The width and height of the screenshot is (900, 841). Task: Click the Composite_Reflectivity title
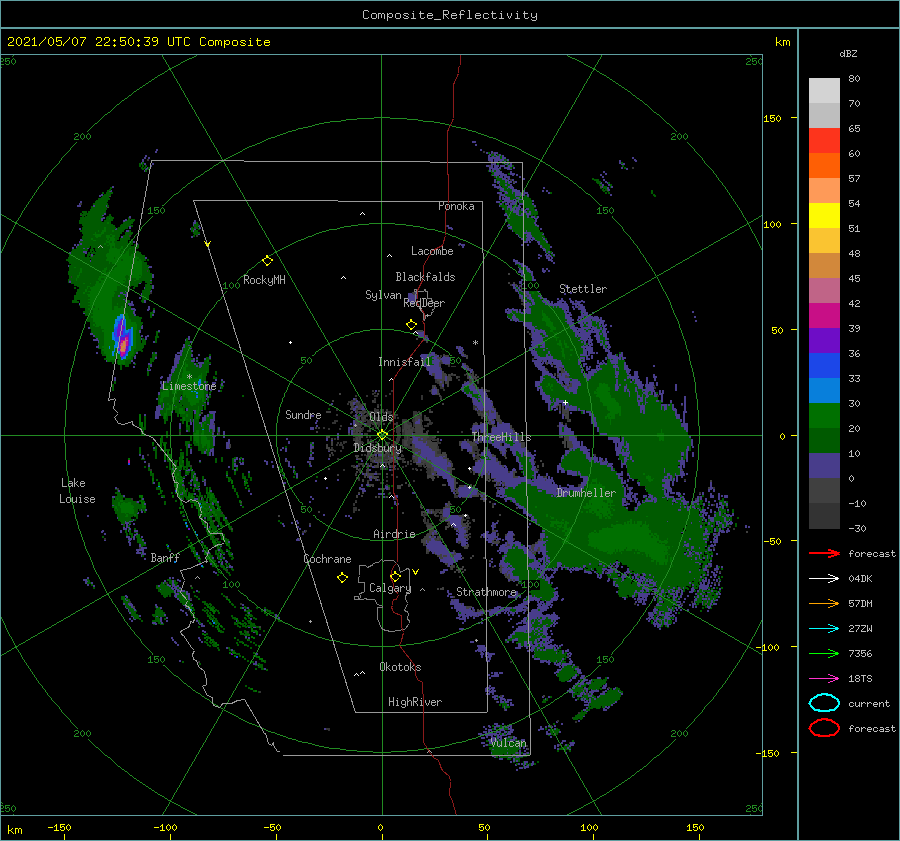(449, 15)
